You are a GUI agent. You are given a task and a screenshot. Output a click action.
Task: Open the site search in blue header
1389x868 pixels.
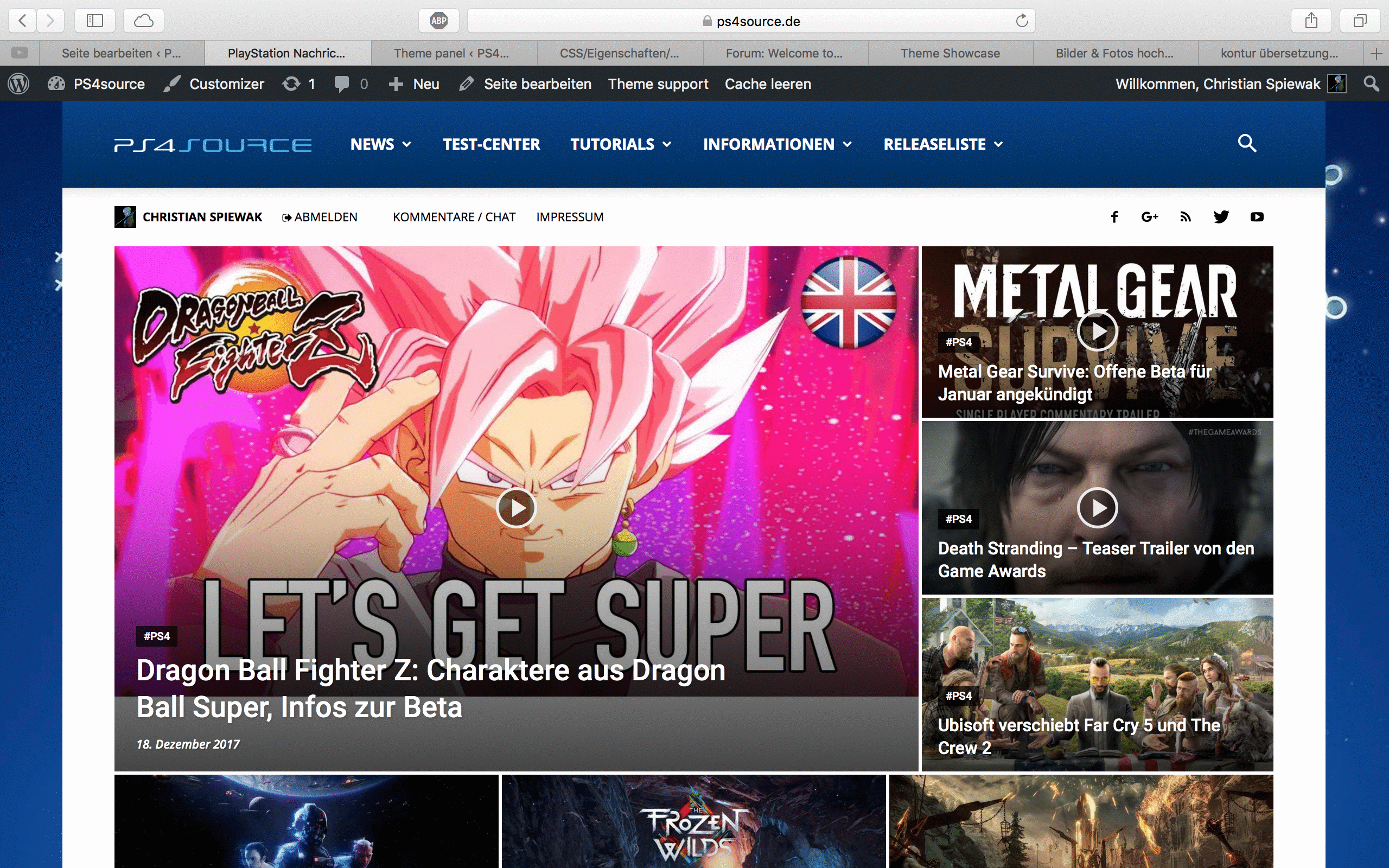point(1247,143)
